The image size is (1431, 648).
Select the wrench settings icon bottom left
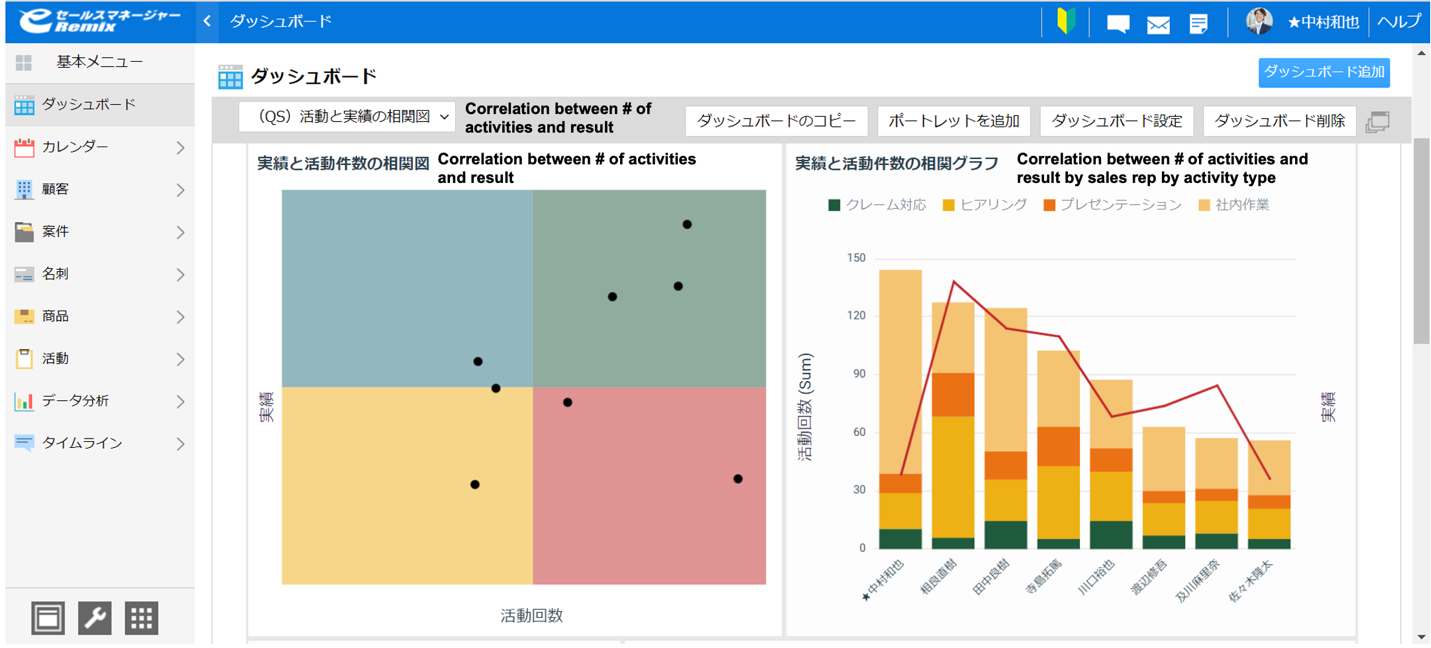tap(94, 617)
